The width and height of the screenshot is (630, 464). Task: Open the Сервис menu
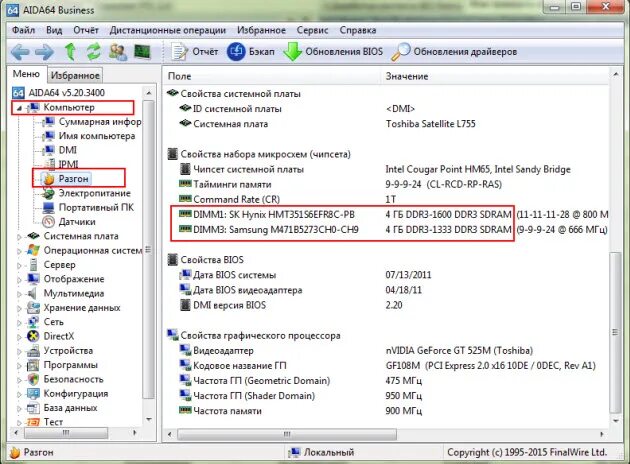coord(312,30)
